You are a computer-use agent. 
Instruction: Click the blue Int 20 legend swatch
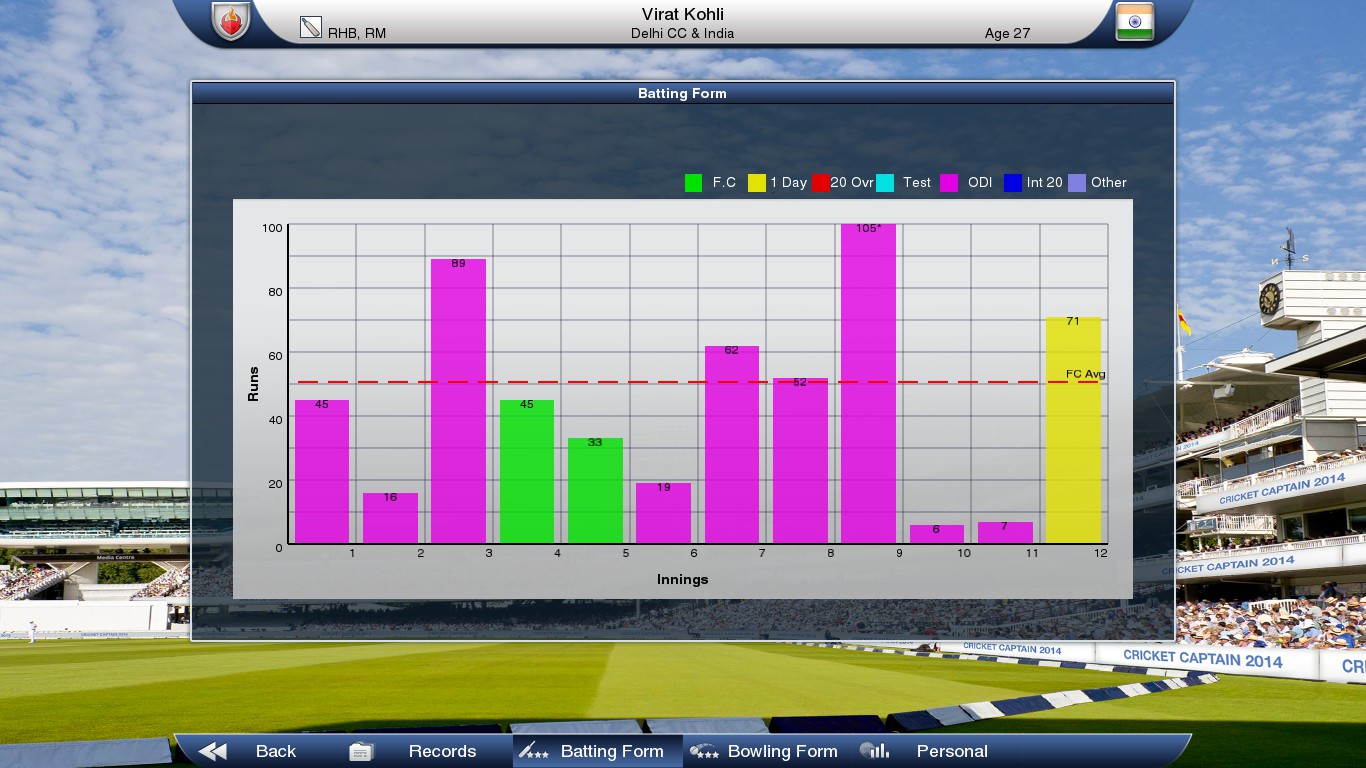(x=1013, y=183)
